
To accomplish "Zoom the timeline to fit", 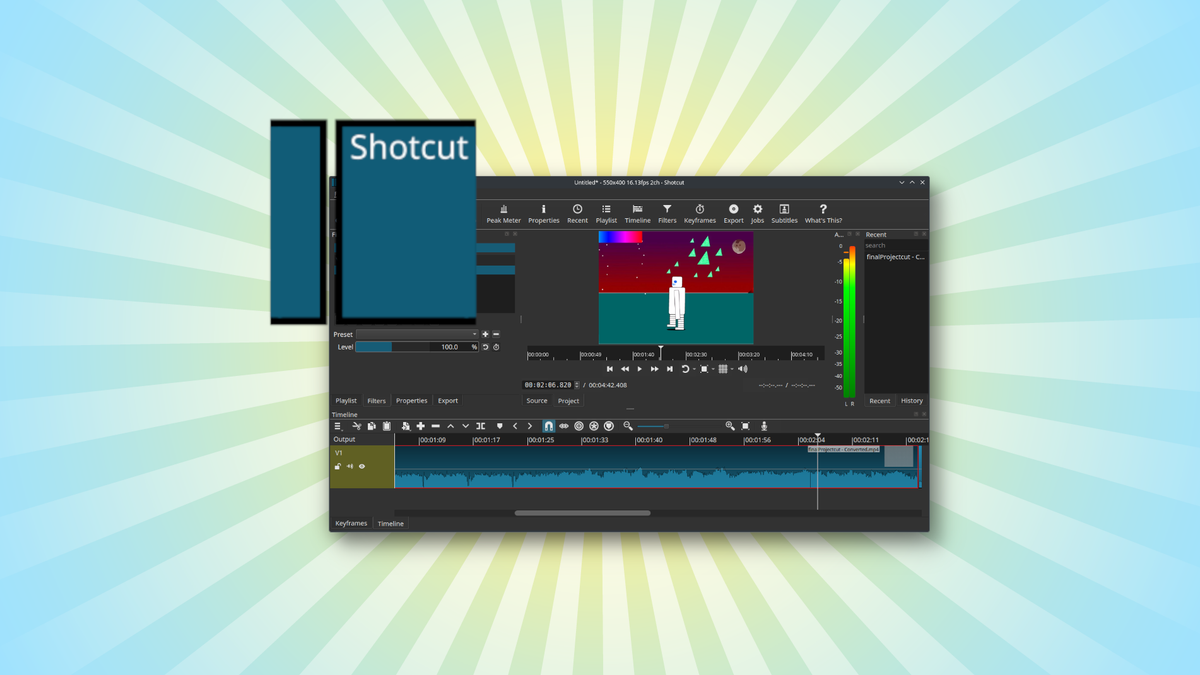I will coord(746,426).
